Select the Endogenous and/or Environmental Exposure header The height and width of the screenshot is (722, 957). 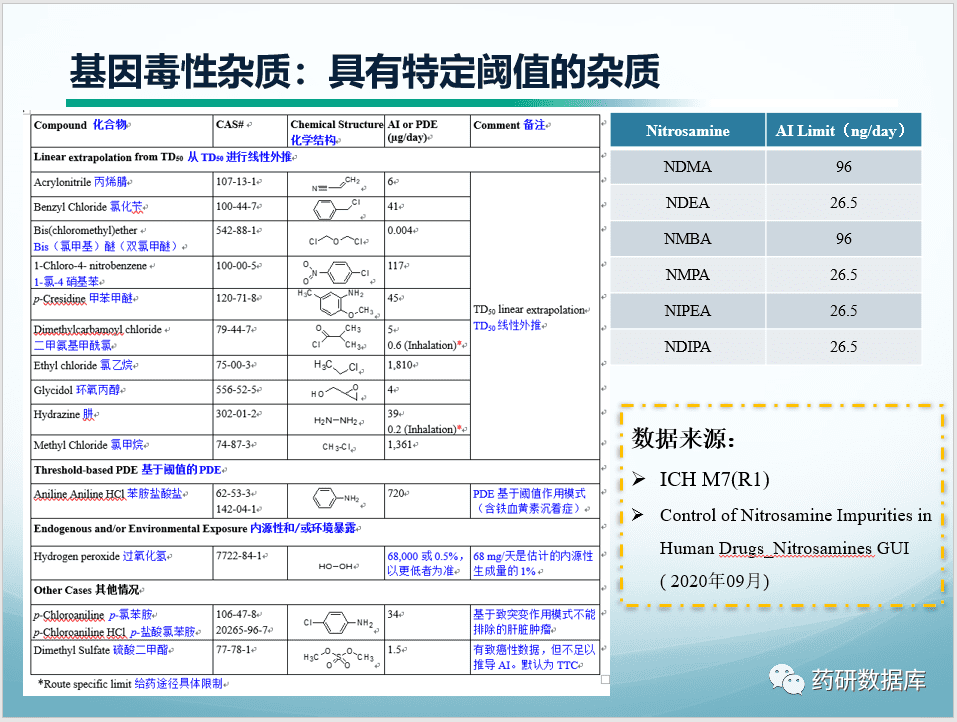click(x=315, y=530)
